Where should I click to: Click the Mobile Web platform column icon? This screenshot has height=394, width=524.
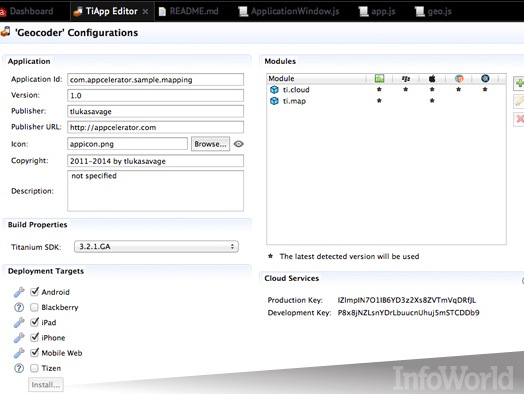459,79
